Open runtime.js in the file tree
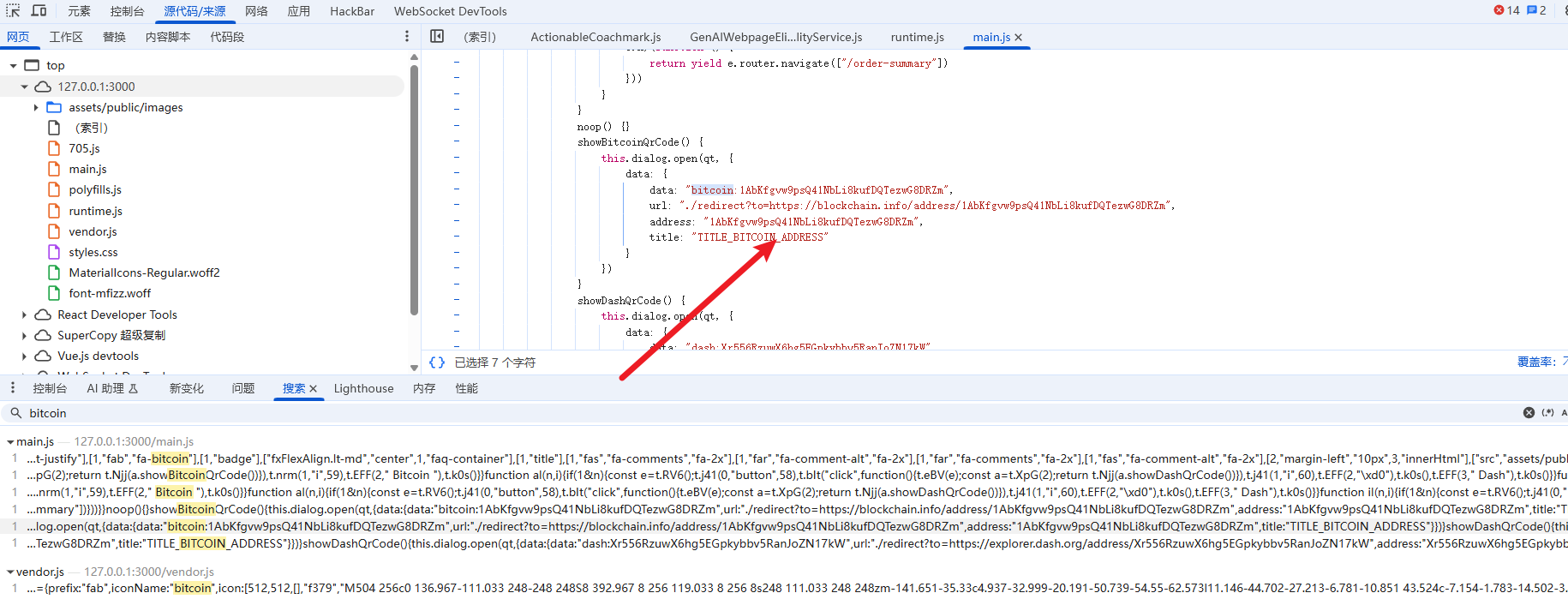The image size is (1568, 605). [x=95, y=211]
